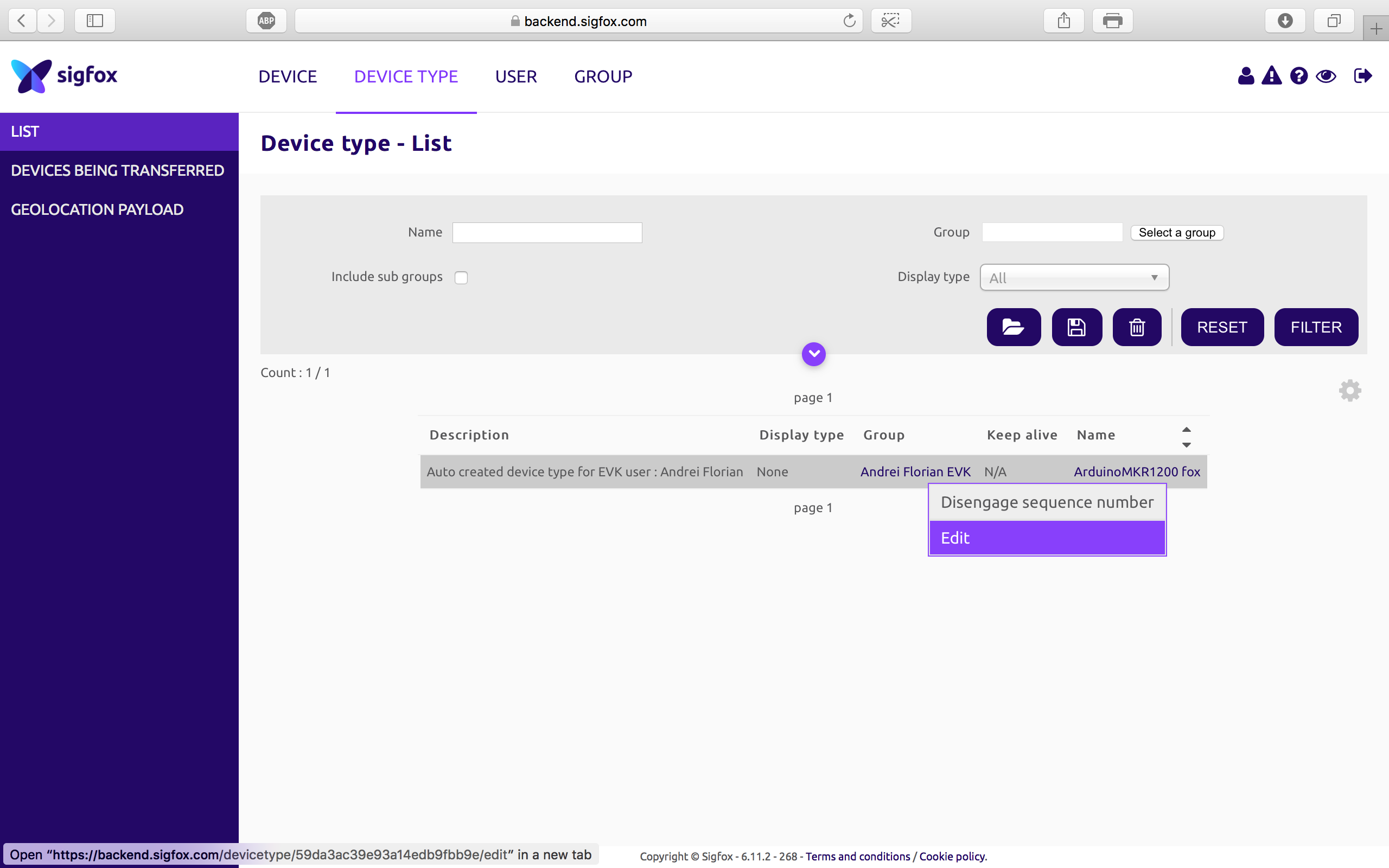The width and height of the screenshot is (1389, 868).
Task: Enable the Include sub groups checkbox
Action: tap(461, 278)
